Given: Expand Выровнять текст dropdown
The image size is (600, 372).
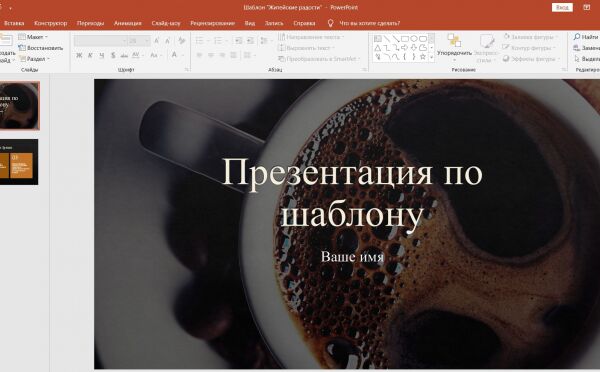Looking at the screenshot, I should [307, 48].
